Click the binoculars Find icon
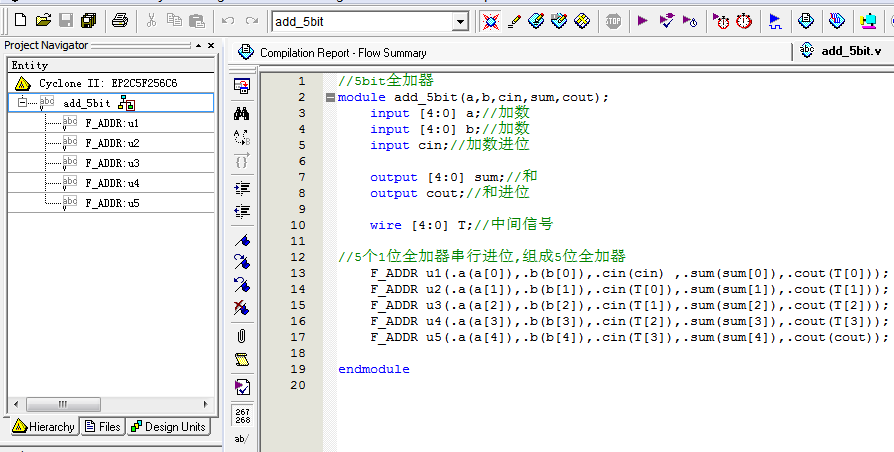894x452 pixels. click(241, 112)
